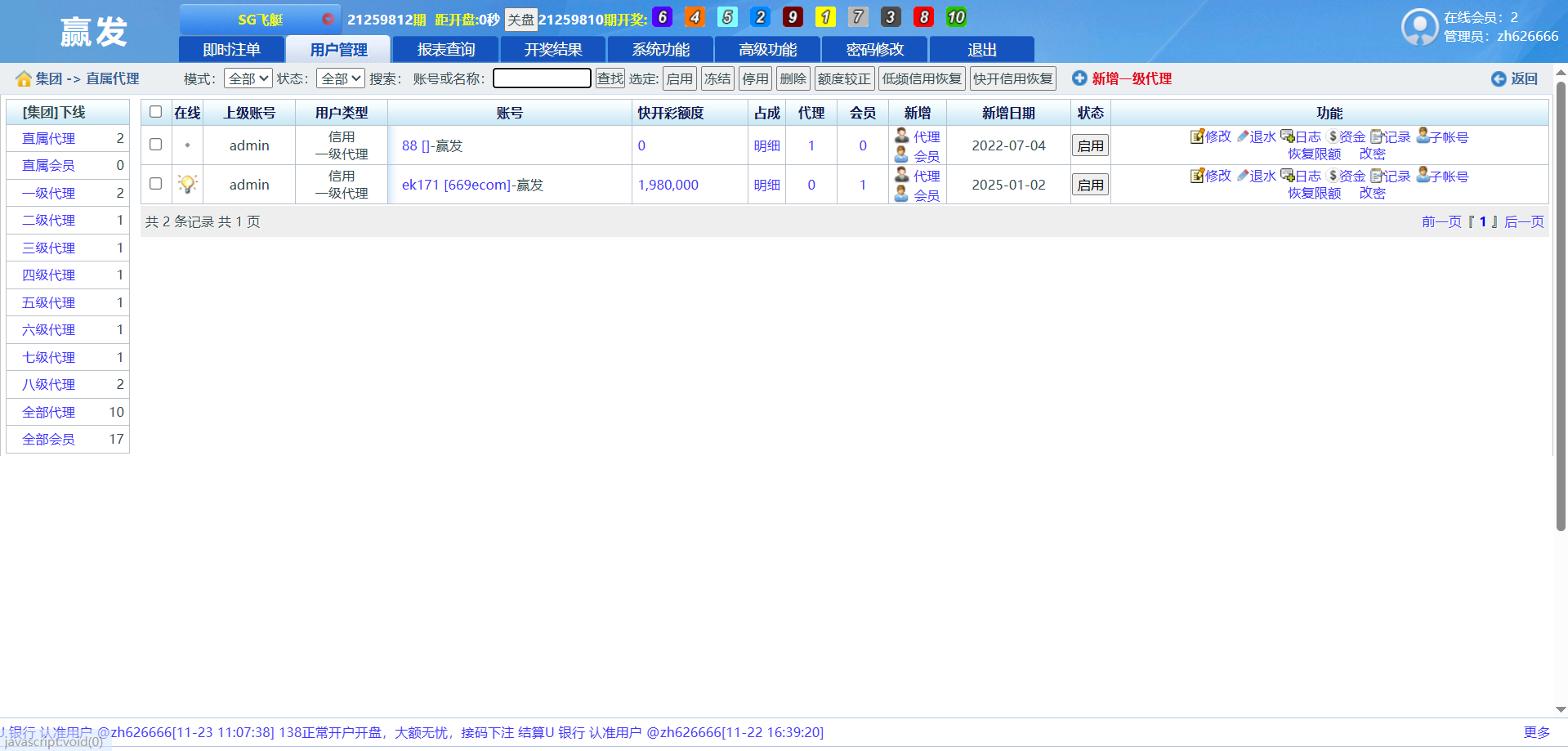Open 修改 edit icon for account 88
This screenshot has width=1568, height=751.
click(1197, 136)
